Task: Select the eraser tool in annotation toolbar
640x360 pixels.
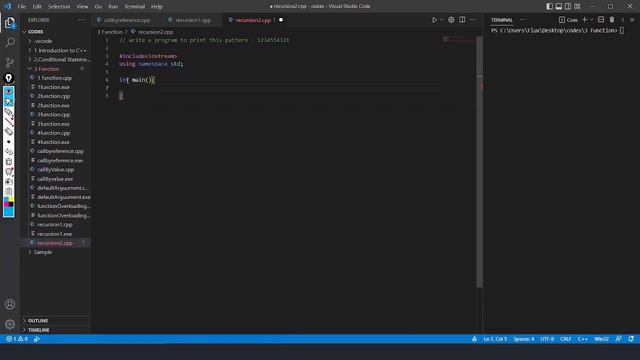Action: 9,131
